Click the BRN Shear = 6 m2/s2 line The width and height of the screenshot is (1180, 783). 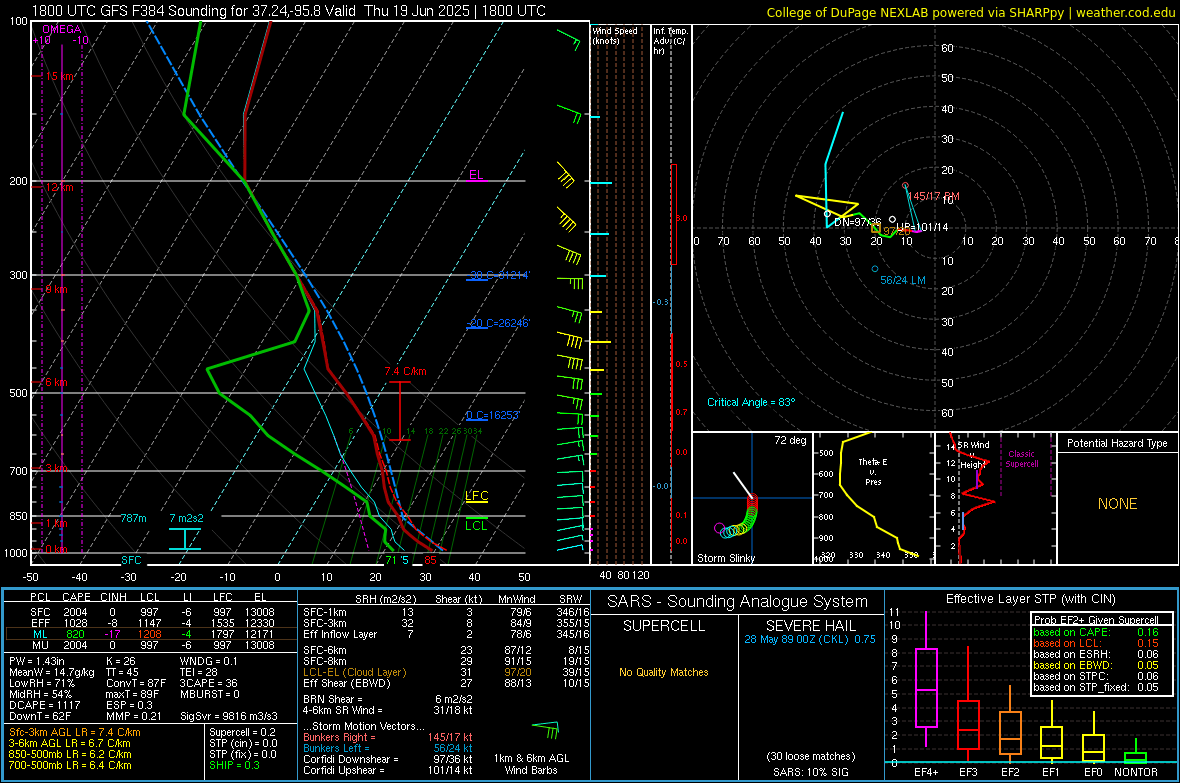(x=388, y=699)
